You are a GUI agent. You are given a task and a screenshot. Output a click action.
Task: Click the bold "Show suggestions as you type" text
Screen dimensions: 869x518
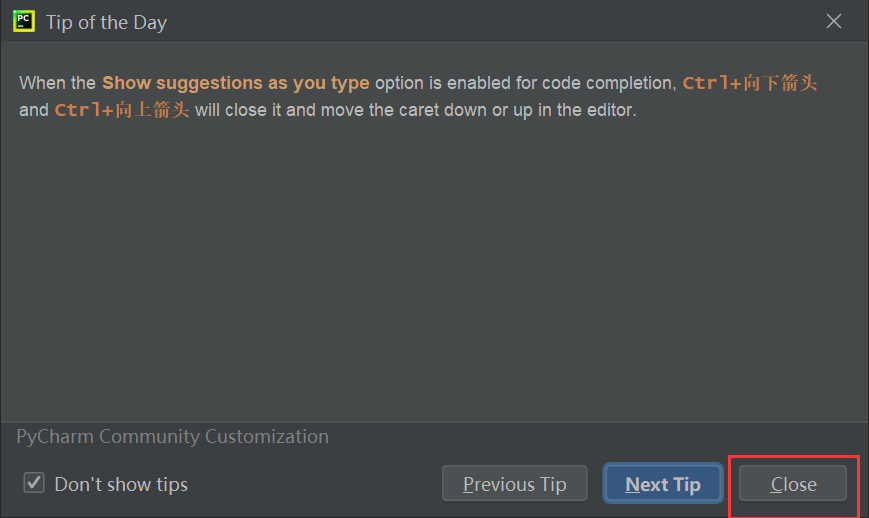click(x=235, y=83)
